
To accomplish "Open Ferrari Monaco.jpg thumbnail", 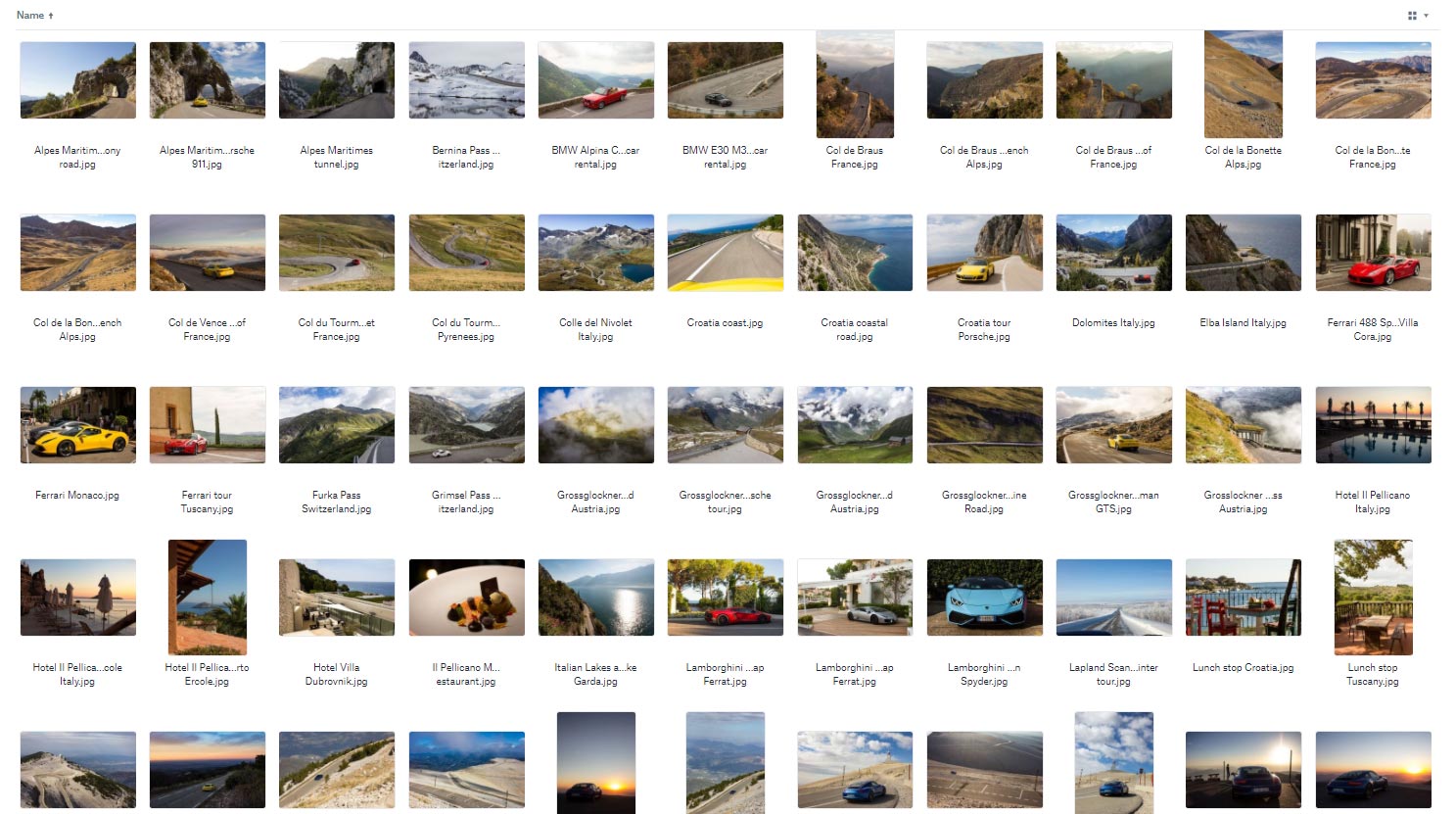I will tap(78, 425).
